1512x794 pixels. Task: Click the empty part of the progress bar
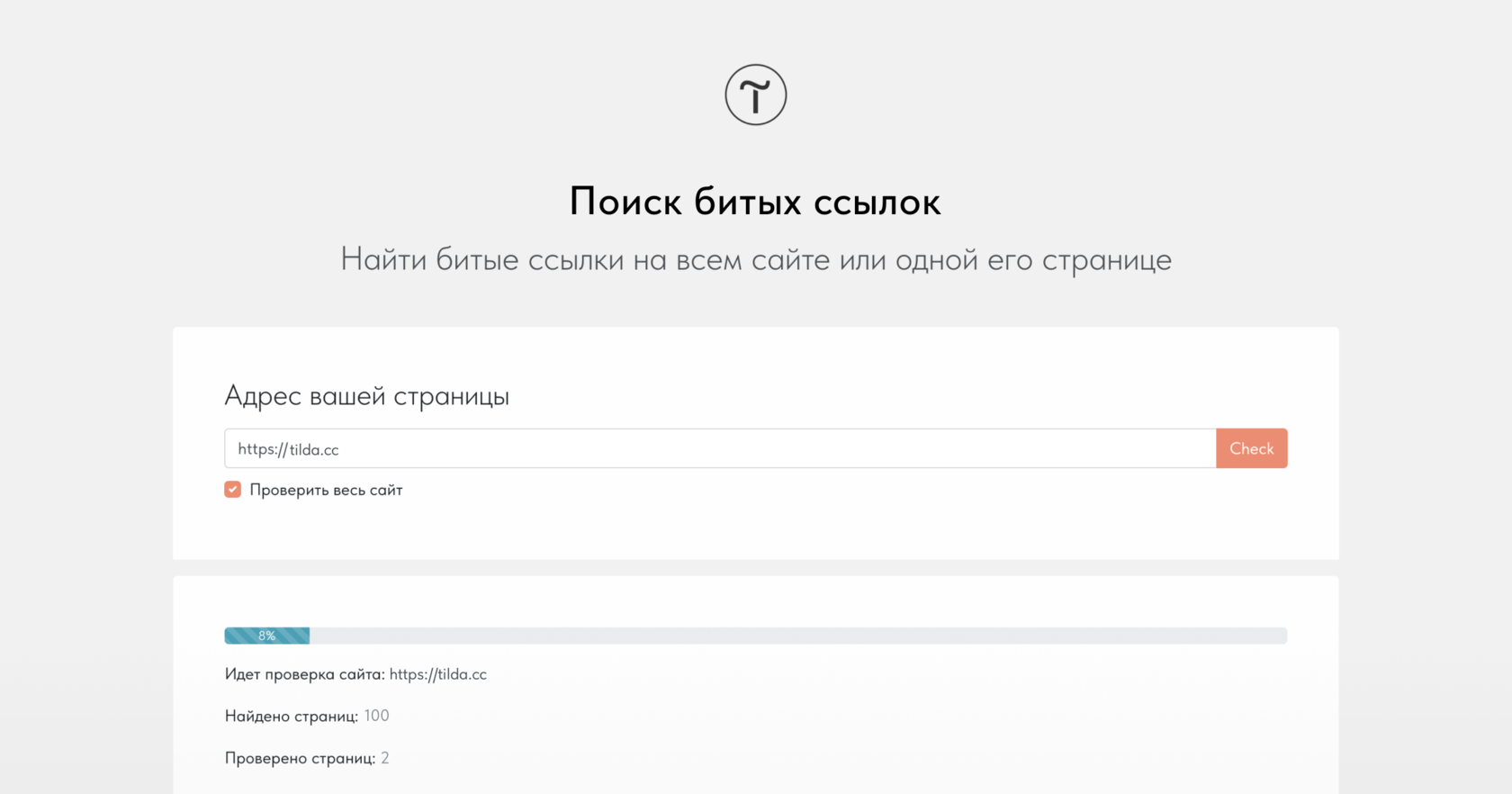pyautogui.click(x=798, y=636)
